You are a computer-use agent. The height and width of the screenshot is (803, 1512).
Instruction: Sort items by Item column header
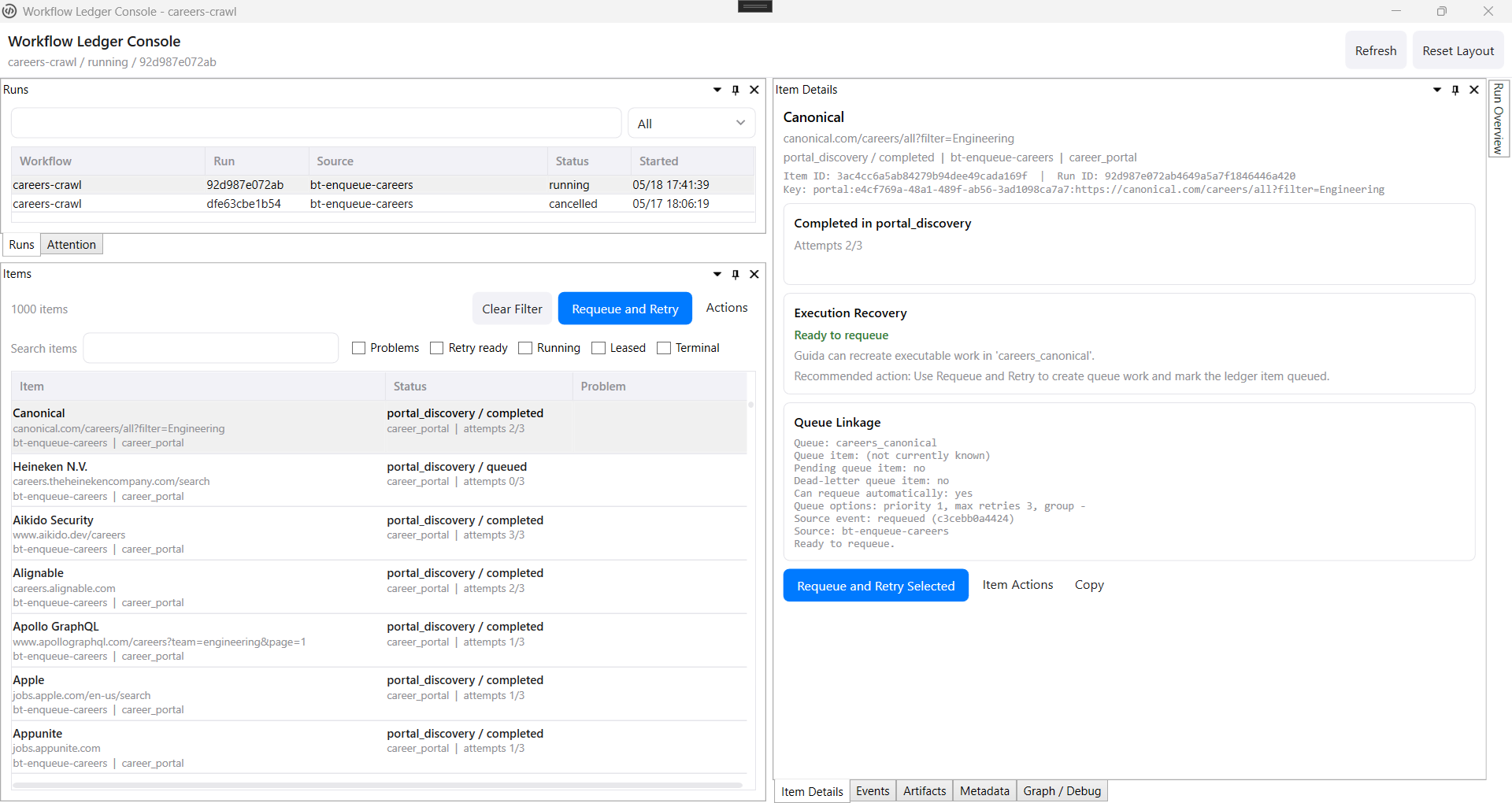click(x=198, y=387)
